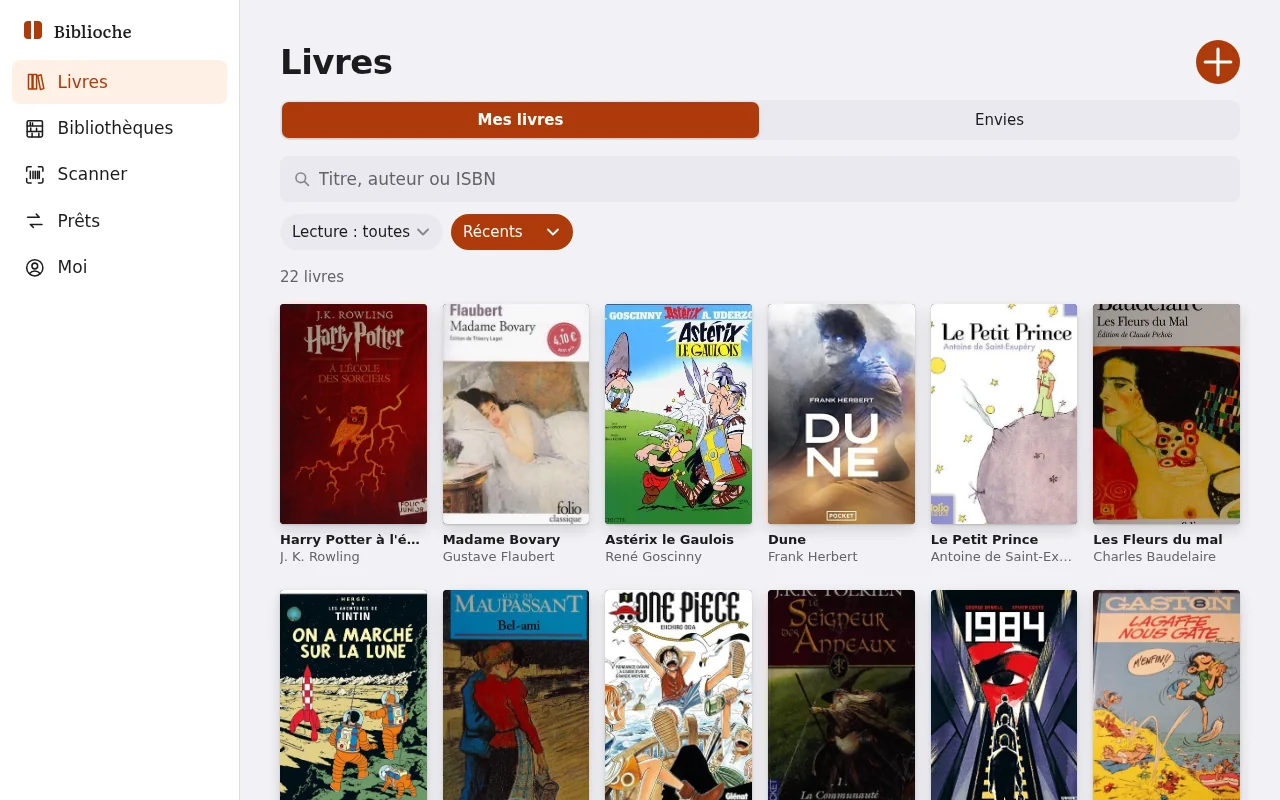Click the 22 livres count label
The image size is (1280, 800).
(x=312, y=277)
